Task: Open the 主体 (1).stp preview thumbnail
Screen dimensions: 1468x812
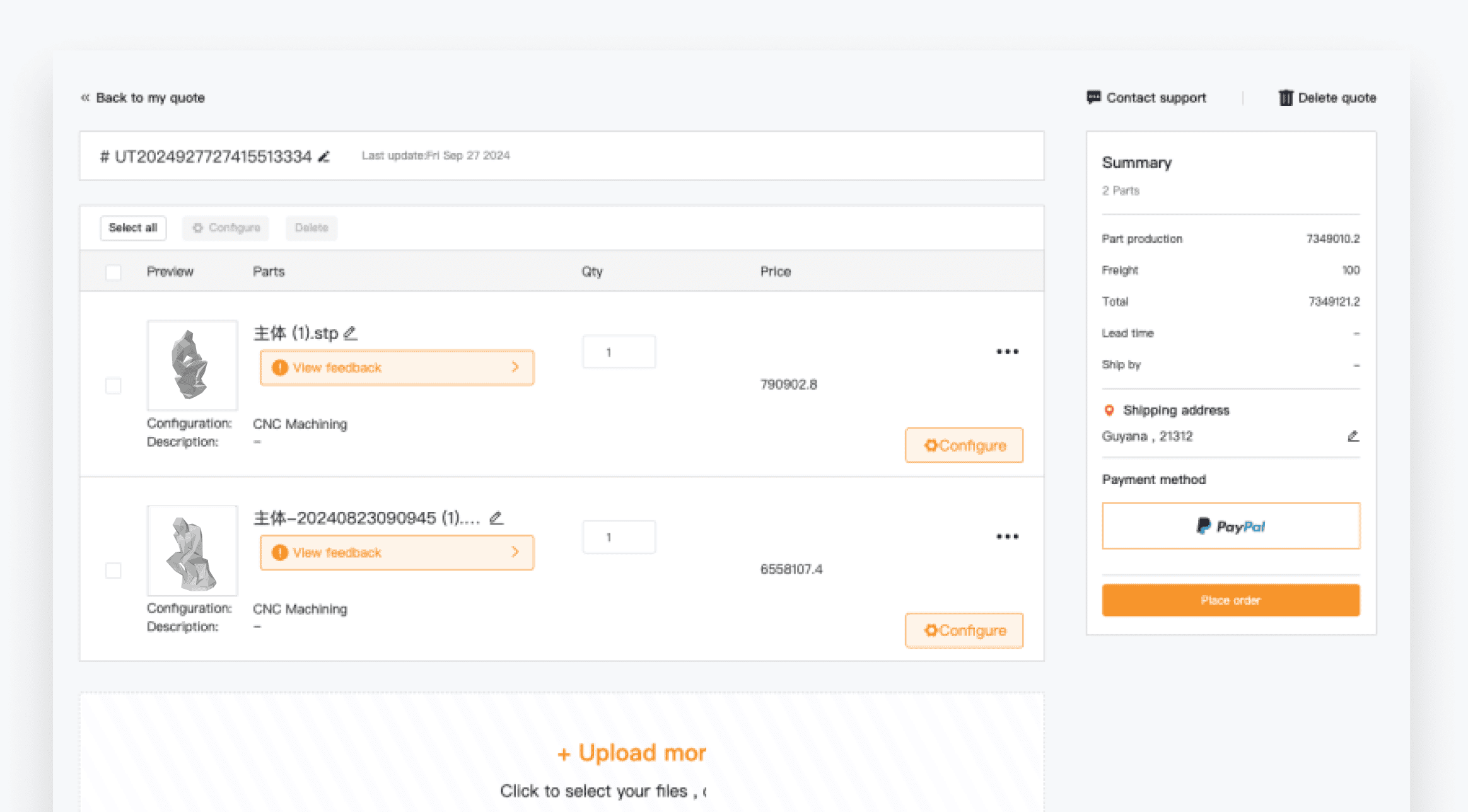Action: pos(192,365)
